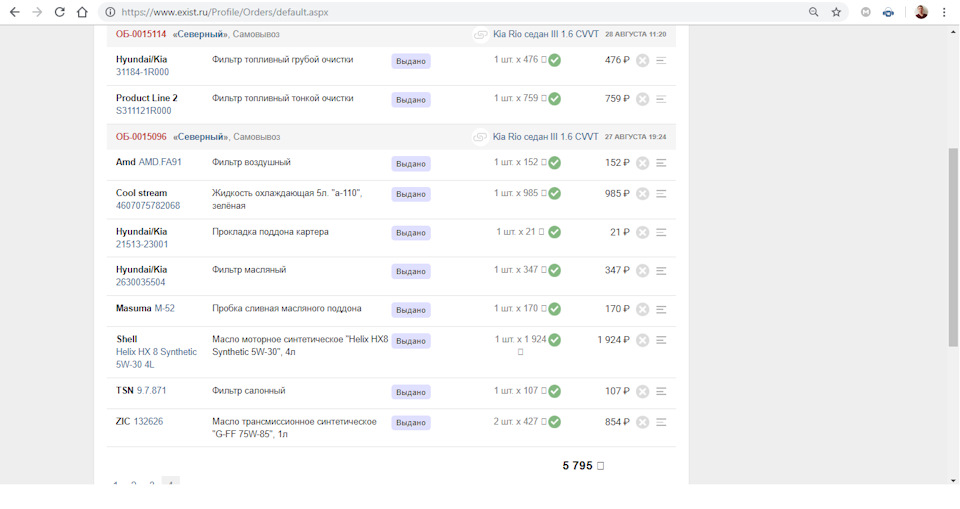Screen dimensions: 960x509
Task: Reload the current page
Action: coord(59,12)
